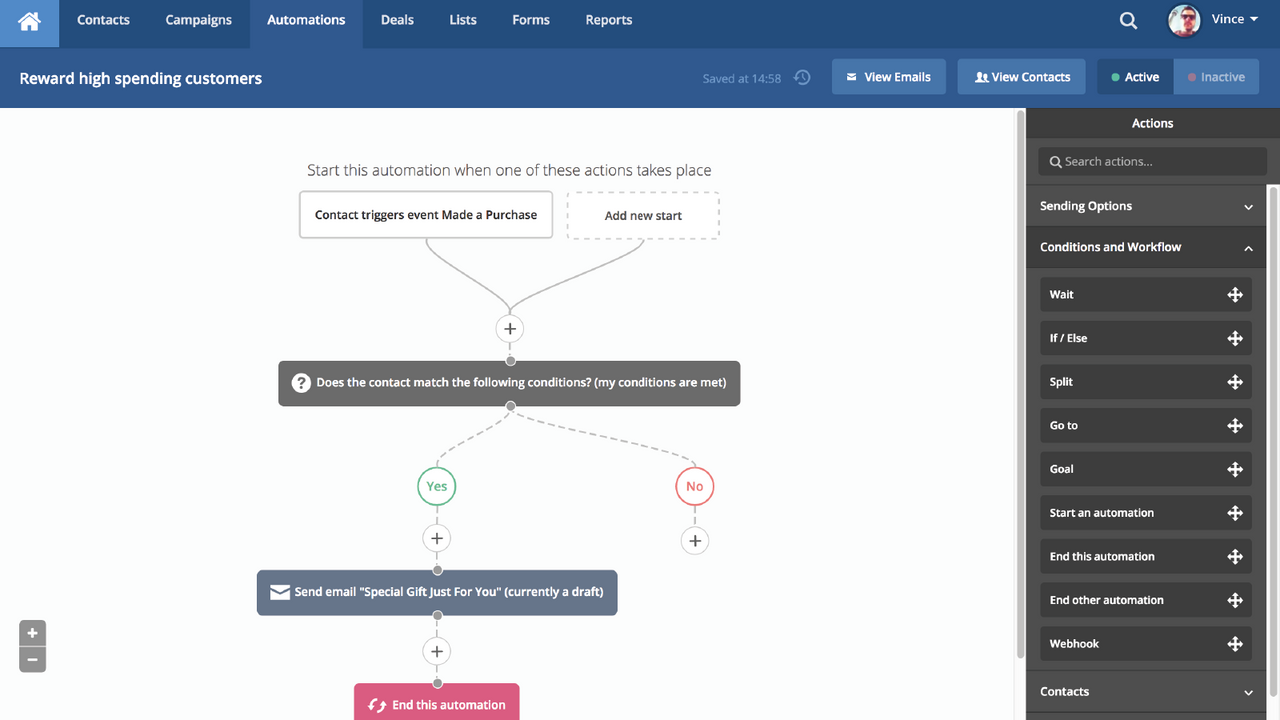
Task: Click the zoom-in control on the canvas
Action: pos(32,632)
